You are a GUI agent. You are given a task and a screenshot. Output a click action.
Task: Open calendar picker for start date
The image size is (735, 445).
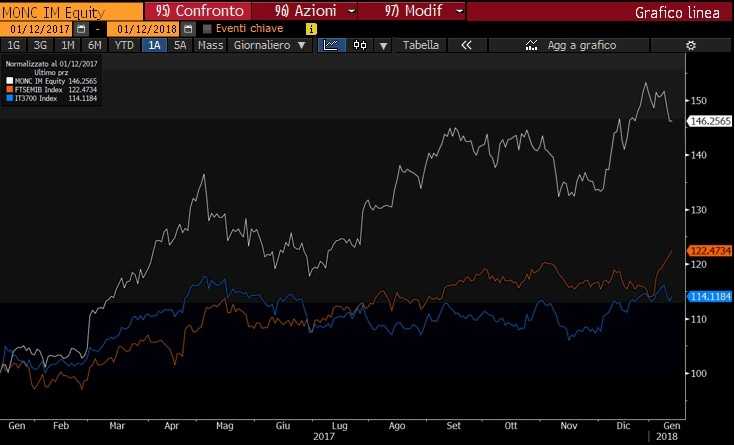pyautogui.click(x=81, y=29)
